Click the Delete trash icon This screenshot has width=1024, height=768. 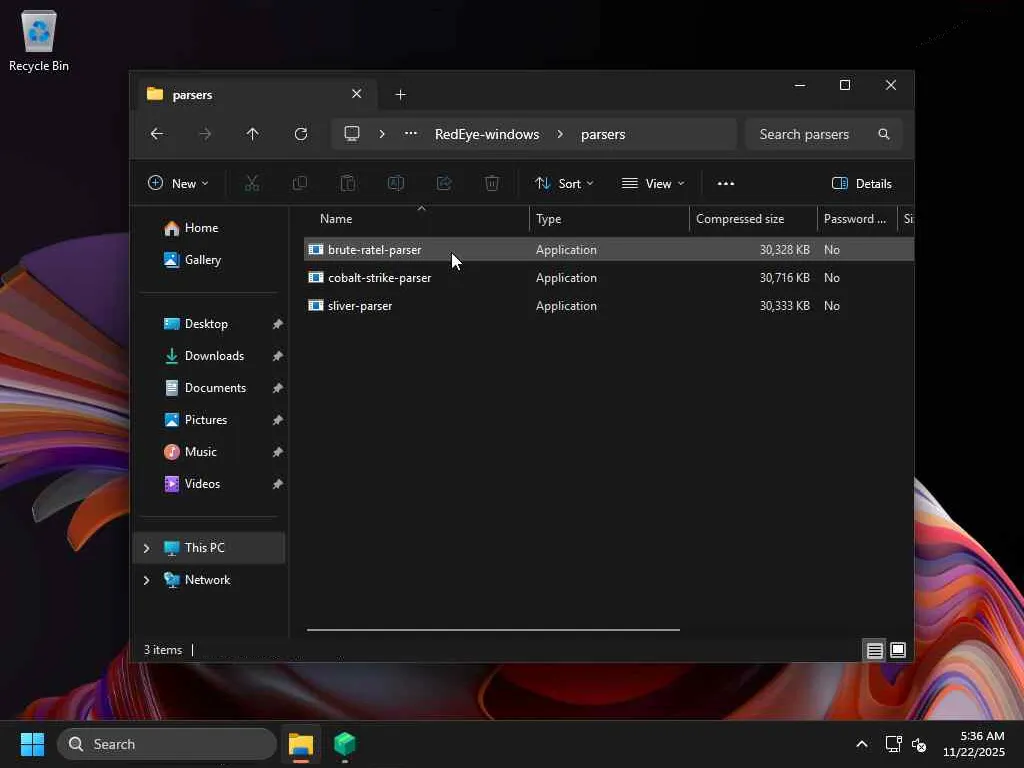[492, 184]
